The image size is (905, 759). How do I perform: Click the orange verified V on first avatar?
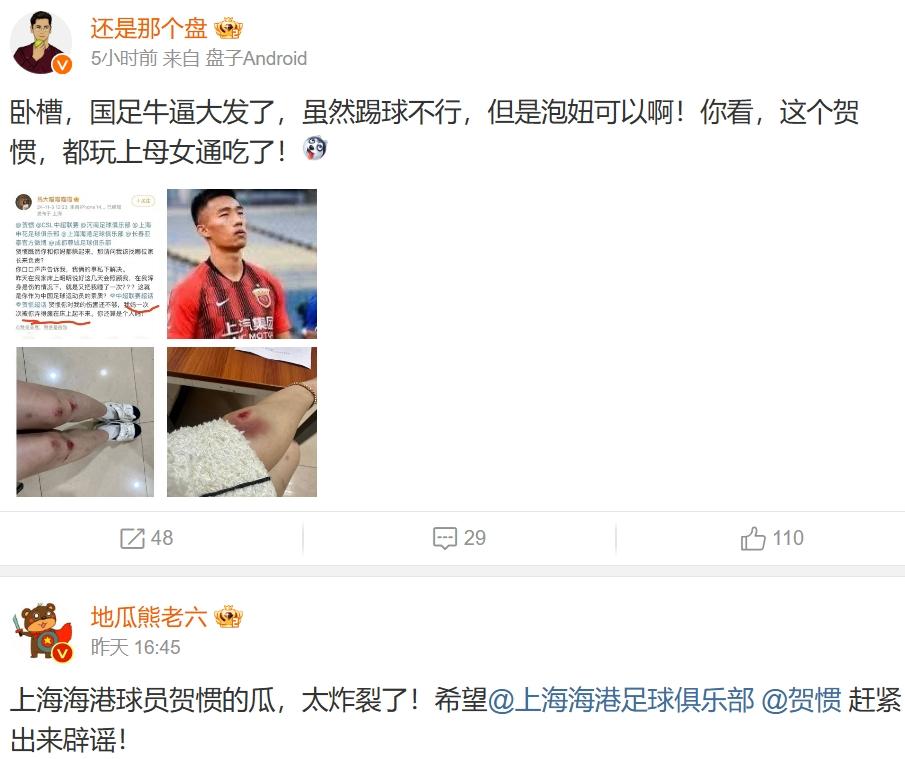tap(62, 64)
